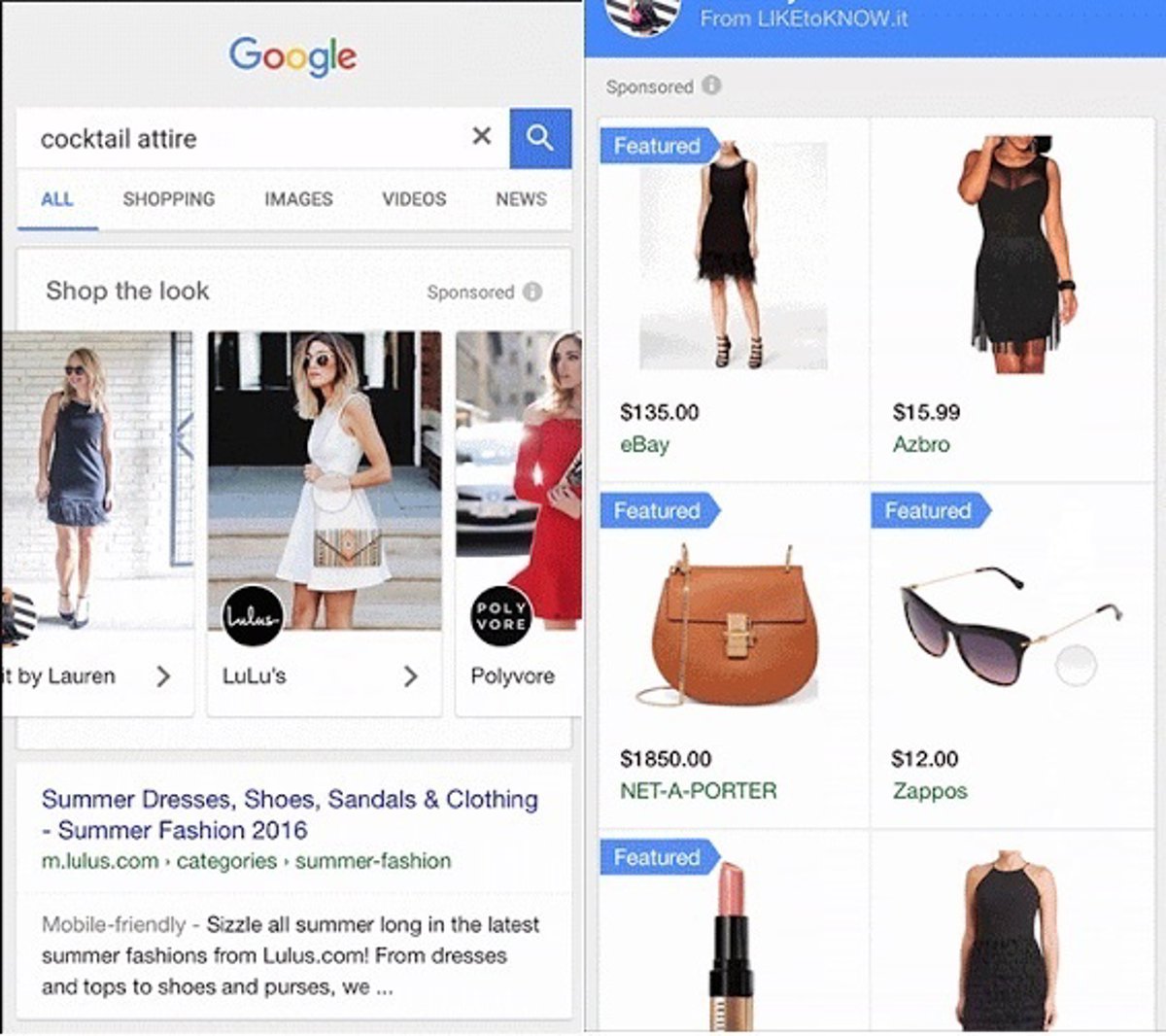Click the NET-A-PORTER store link
This screenshot has width=1166, height=1036.
click(698, 791)
